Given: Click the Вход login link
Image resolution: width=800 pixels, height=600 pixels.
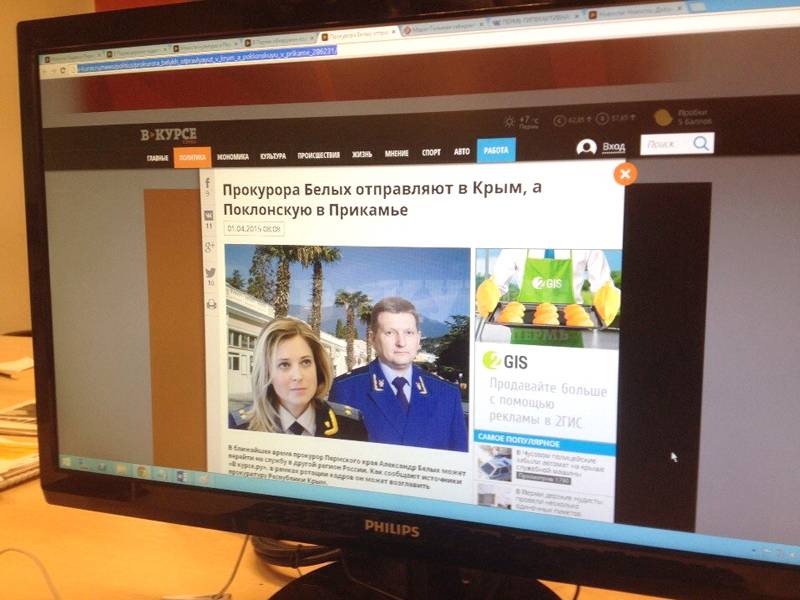Looking at the screenshot, I should (613, 147).
